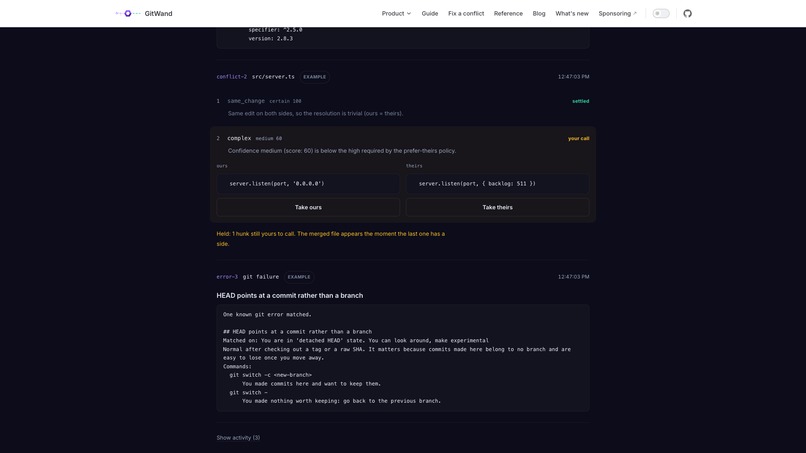Click the medium 60 confidence tag
This screenshot has height=453, width=806.
click(x=268, y=138)
